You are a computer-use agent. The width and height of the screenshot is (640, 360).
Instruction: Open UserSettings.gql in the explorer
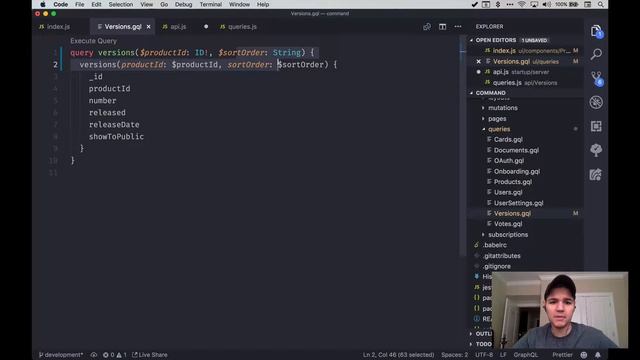coord(518,203)
